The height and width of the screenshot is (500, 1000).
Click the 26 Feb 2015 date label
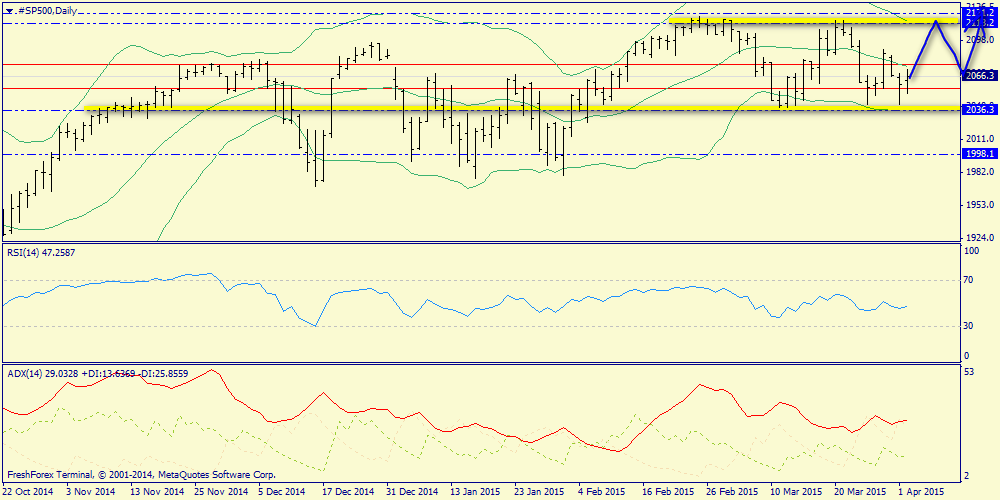(x=733, y=492)
